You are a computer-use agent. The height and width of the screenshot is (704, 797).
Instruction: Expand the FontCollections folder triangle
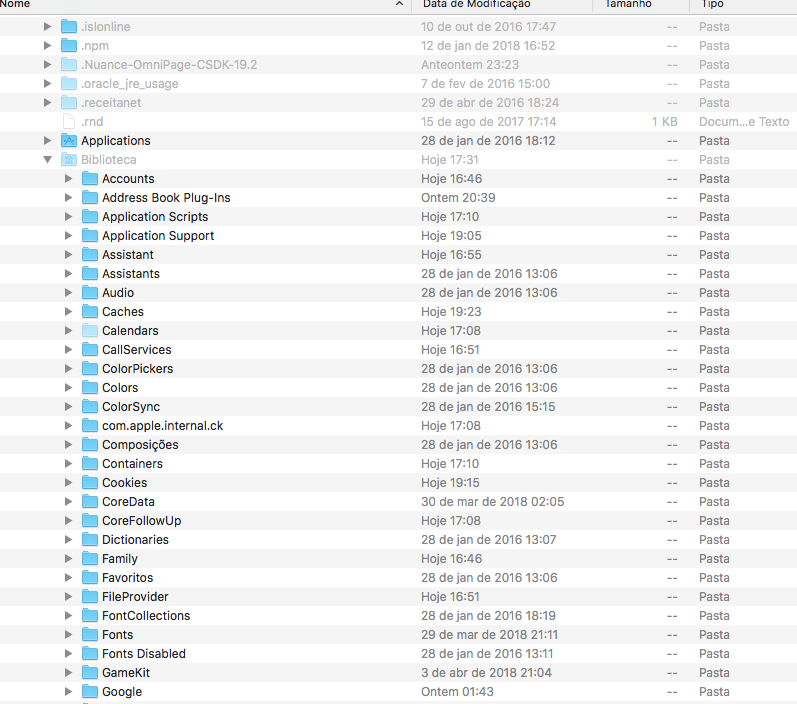click(x=68, y=615)
